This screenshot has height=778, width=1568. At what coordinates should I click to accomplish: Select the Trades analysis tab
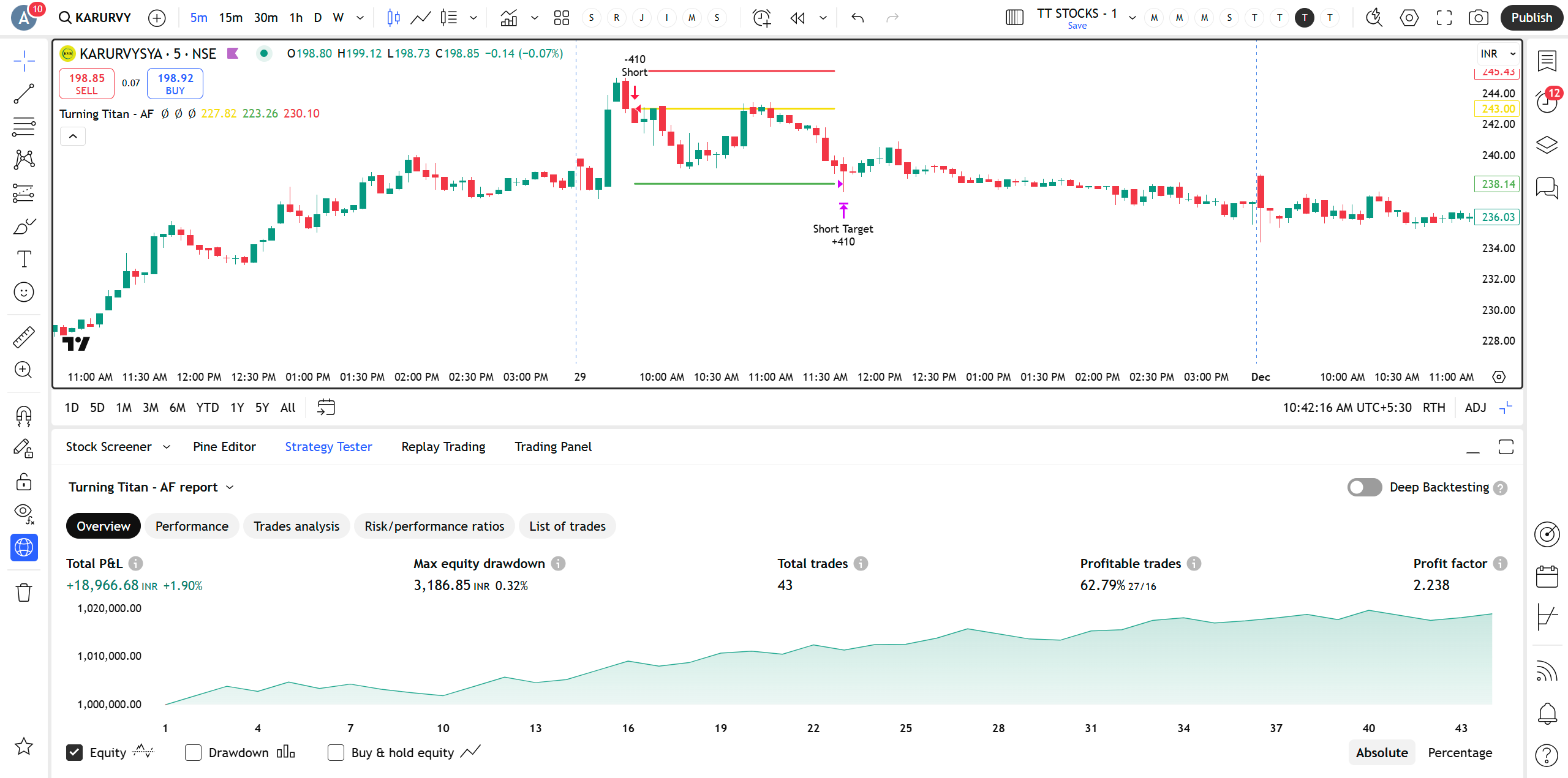coord(296,526)
